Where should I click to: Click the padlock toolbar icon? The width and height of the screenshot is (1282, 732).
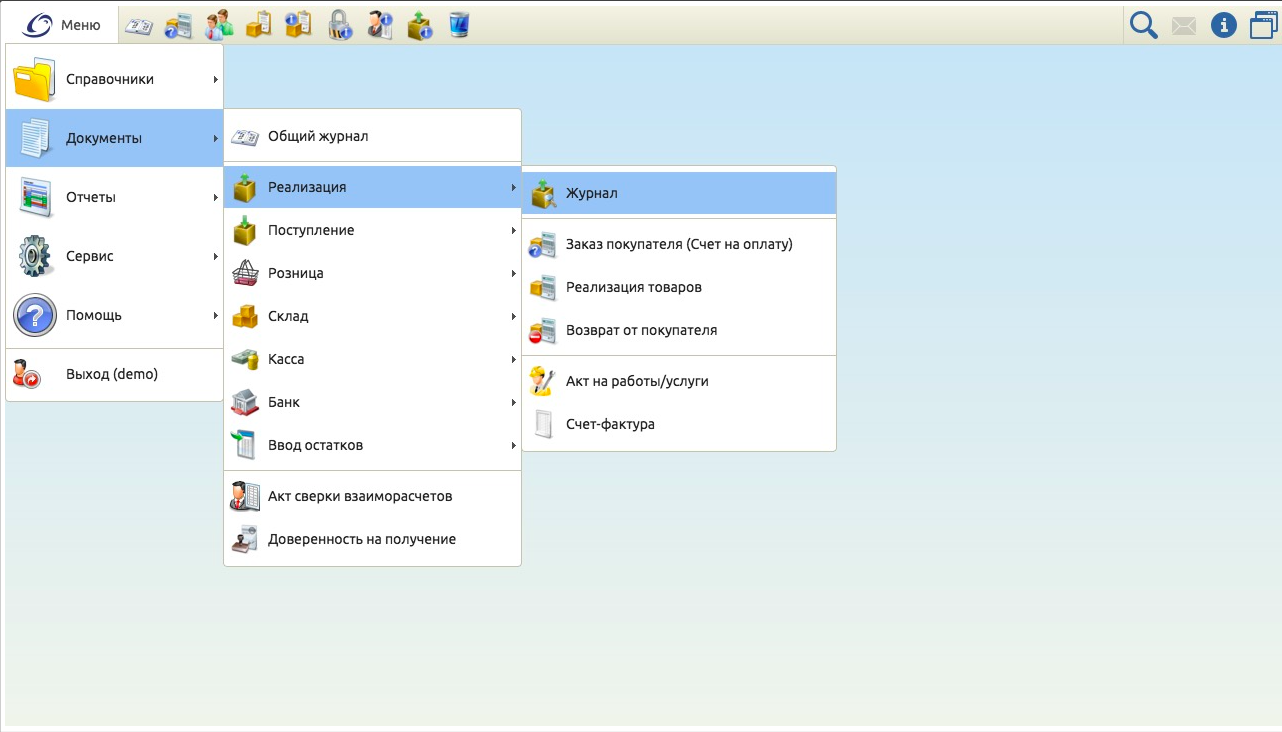point(340,25)
